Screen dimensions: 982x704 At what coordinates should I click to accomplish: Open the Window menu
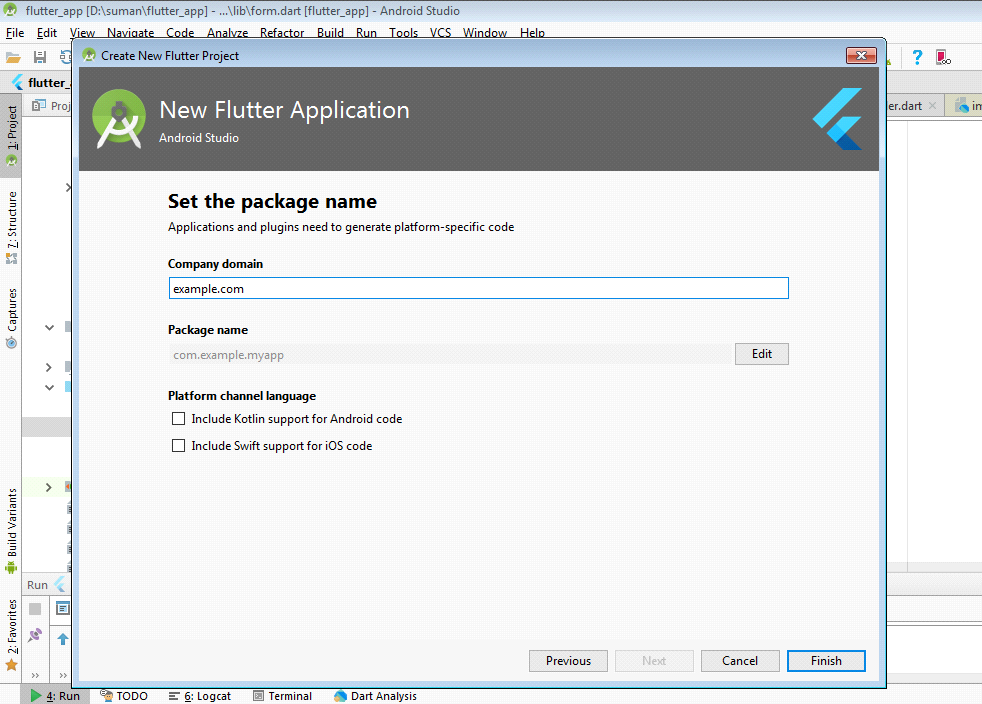click(x=485, y=33)
